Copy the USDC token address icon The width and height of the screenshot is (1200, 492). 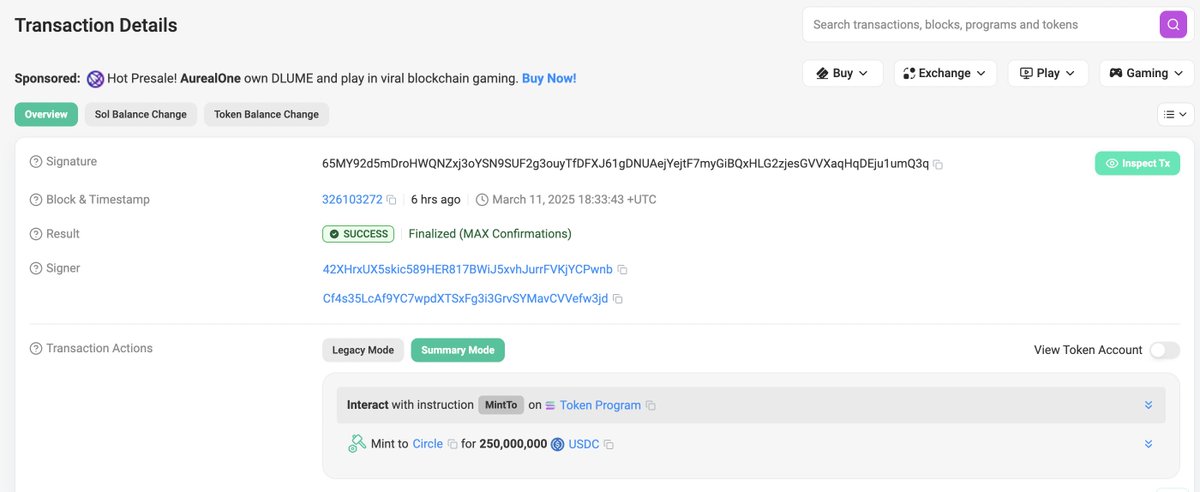[x=608, y=444]
